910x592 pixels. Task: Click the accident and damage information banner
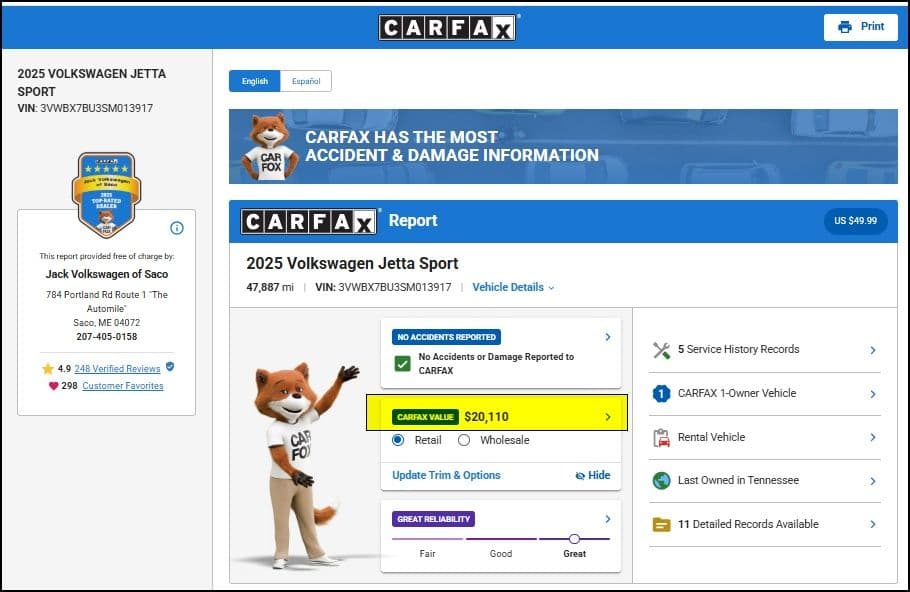coord(563,146)
